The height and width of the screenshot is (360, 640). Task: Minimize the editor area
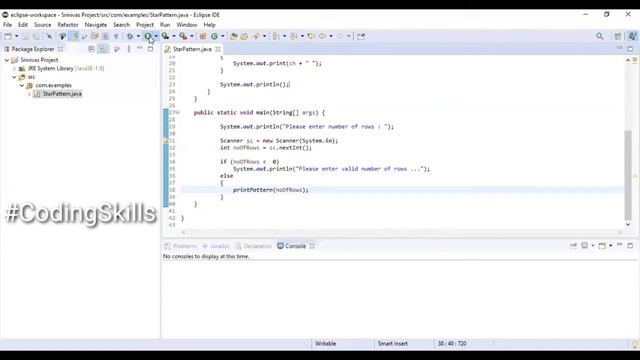619,48
